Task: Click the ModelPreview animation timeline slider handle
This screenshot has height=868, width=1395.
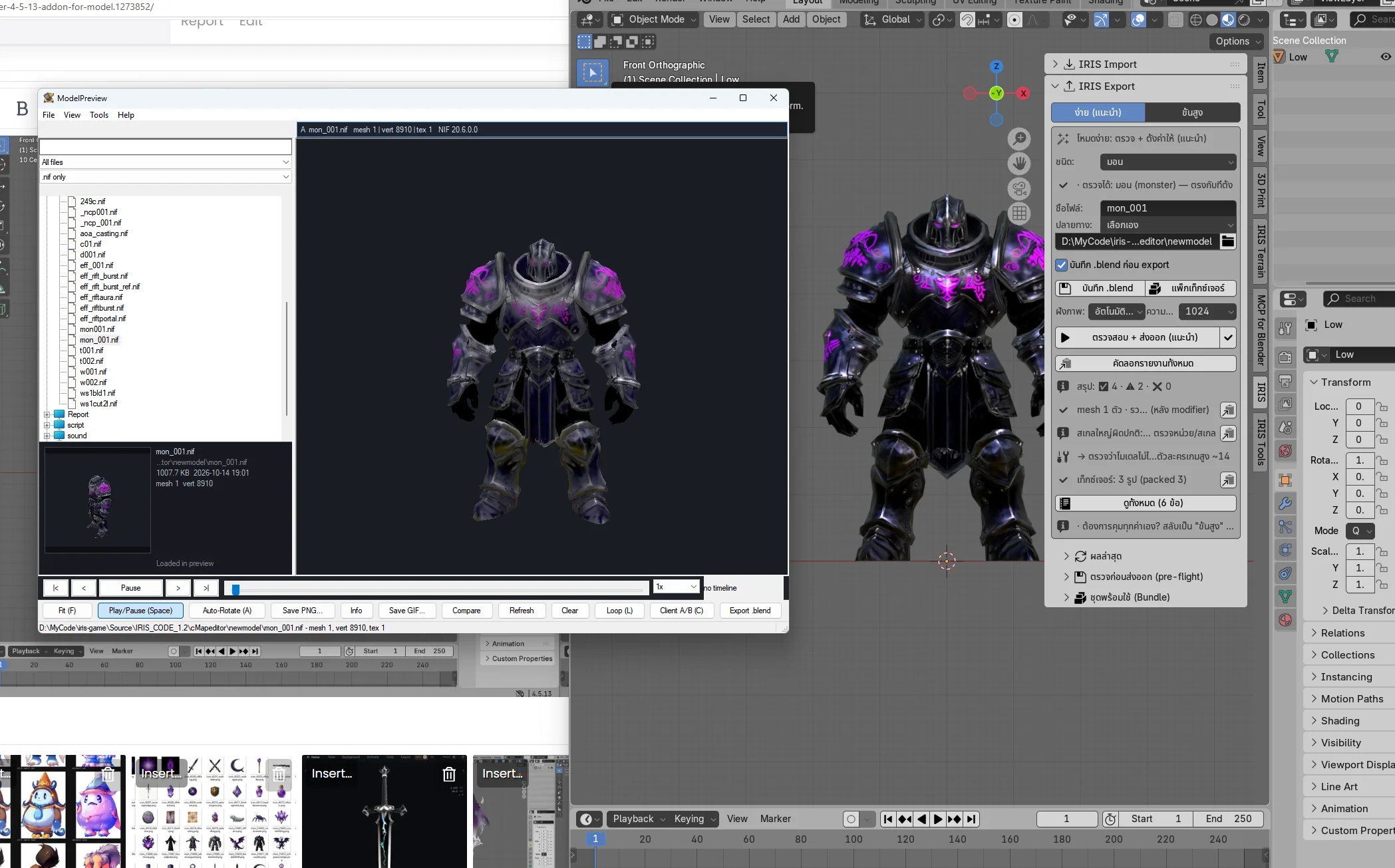Action: pyautogui.click(x=235, y=589)
